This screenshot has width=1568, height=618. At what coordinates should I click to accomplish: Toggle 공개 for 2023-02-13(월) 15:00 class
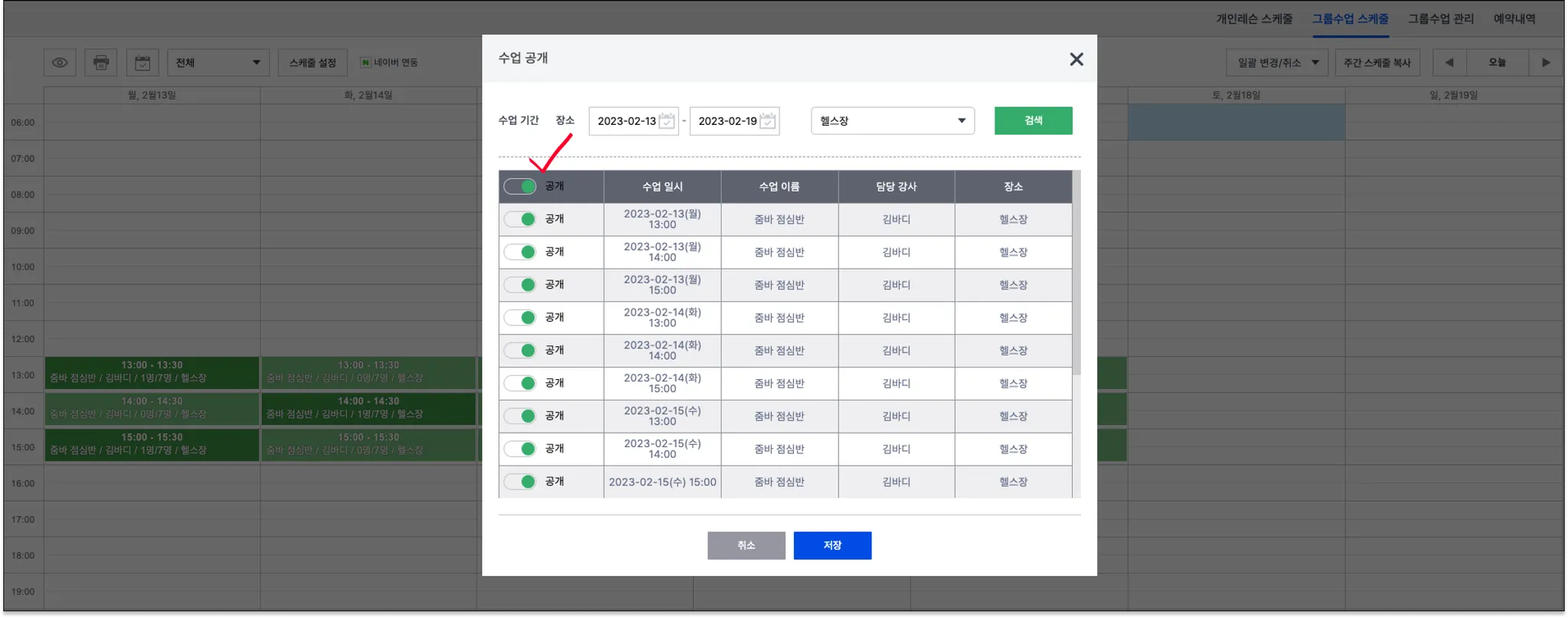pyautogui.click(x=520, y=285)
